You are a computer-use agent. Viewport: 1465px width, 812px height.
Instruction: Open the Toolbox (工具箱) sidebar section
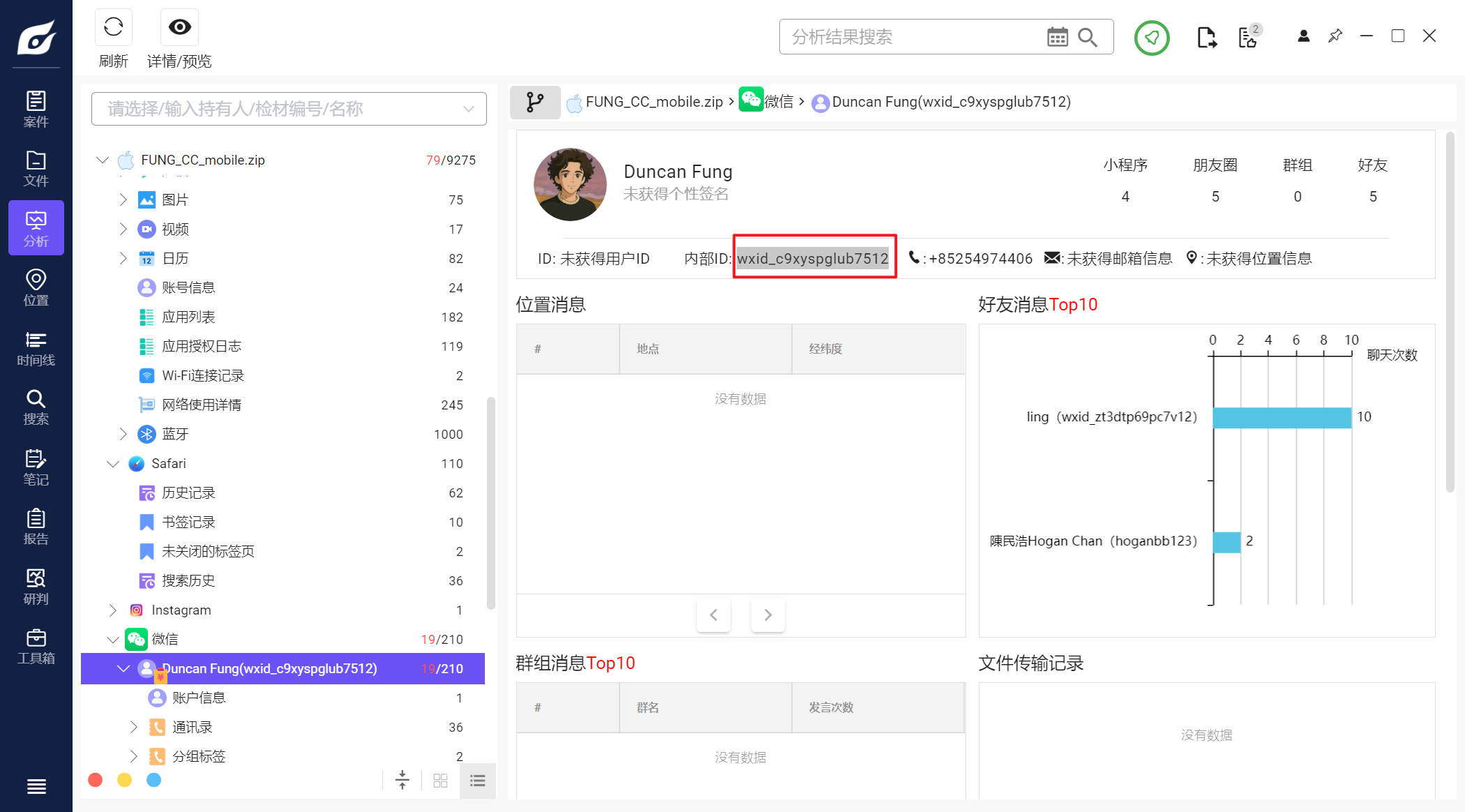coord(36,646)
